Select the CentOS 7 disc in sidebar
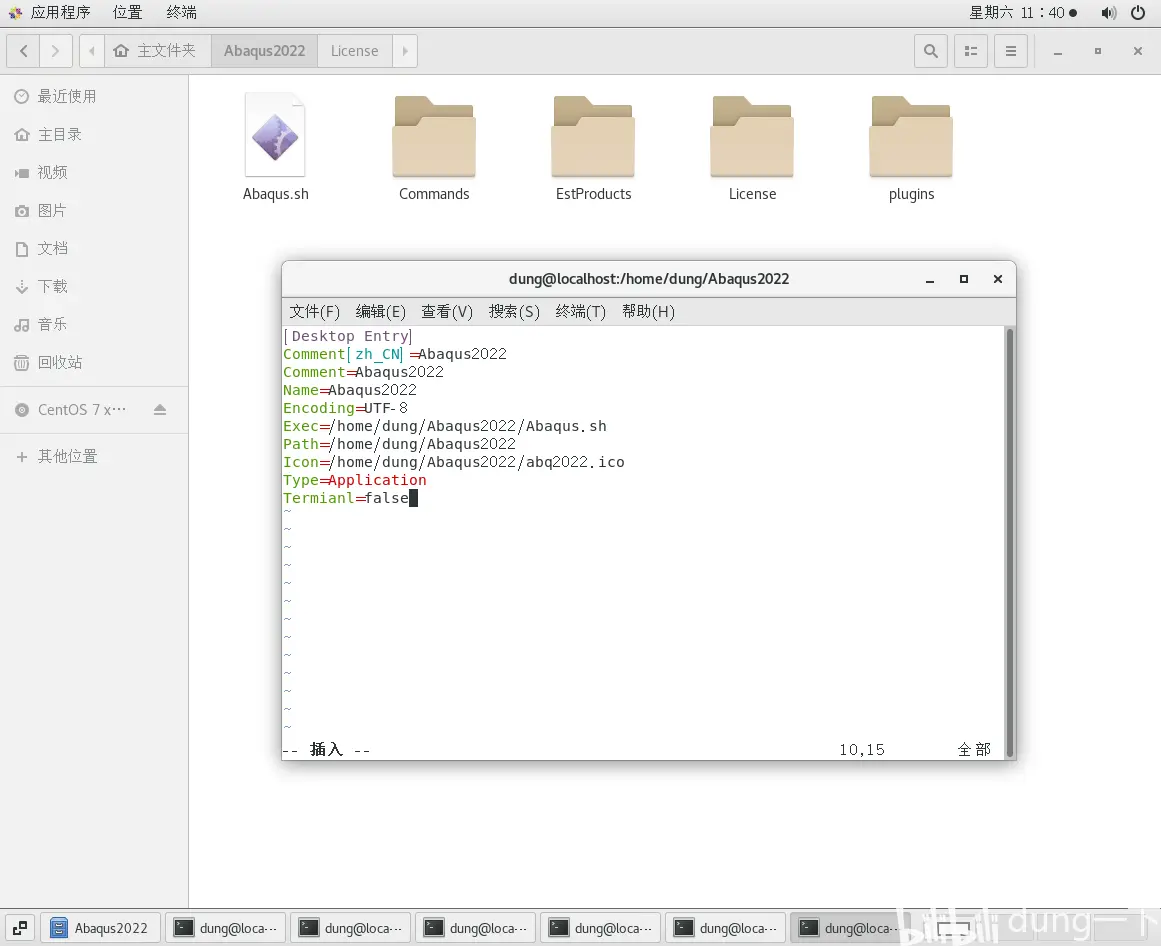This screenshot has width=1161, height=946. click(81, 410)
